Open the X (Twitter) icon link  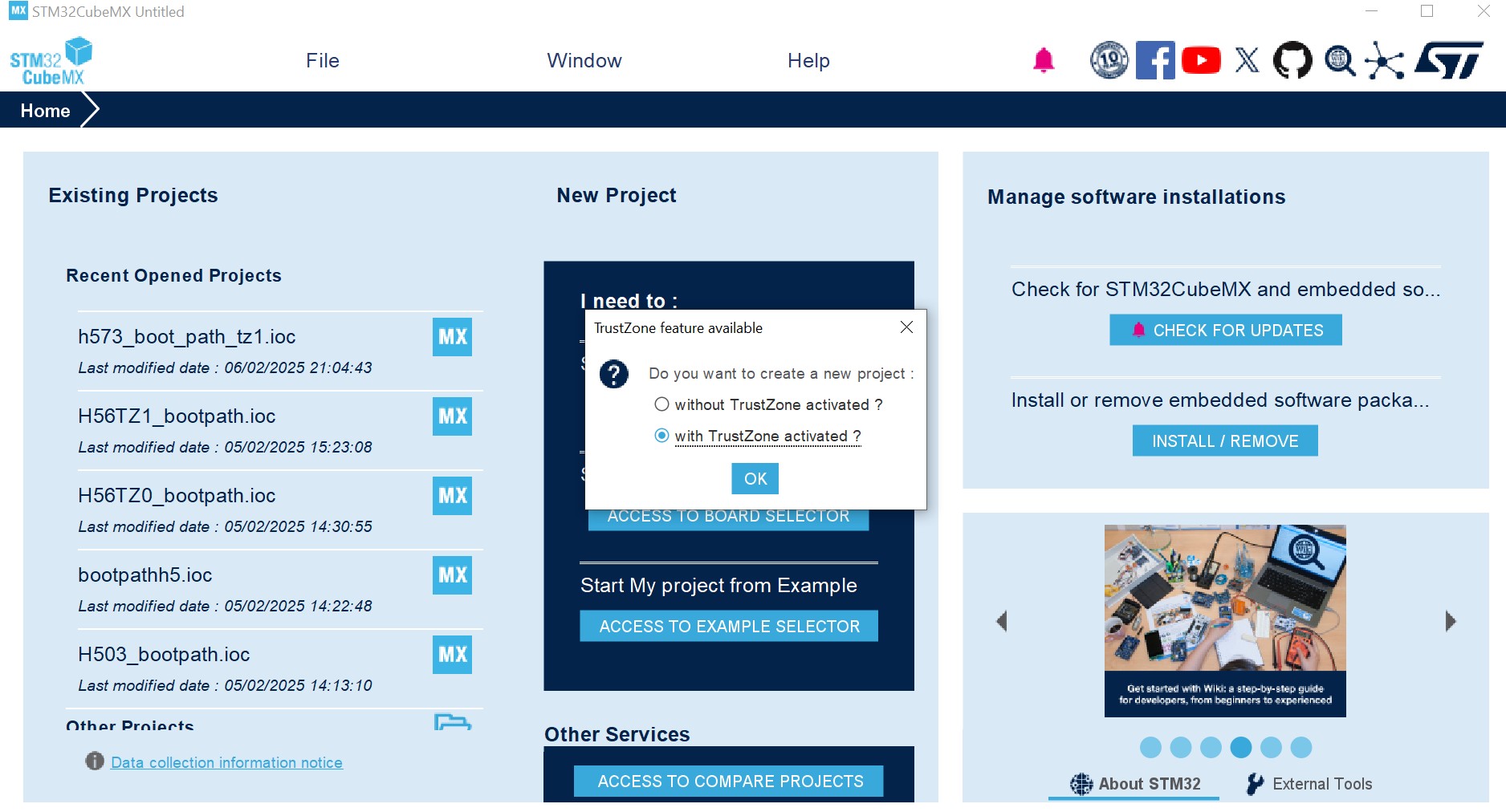tap(1247, 60)
